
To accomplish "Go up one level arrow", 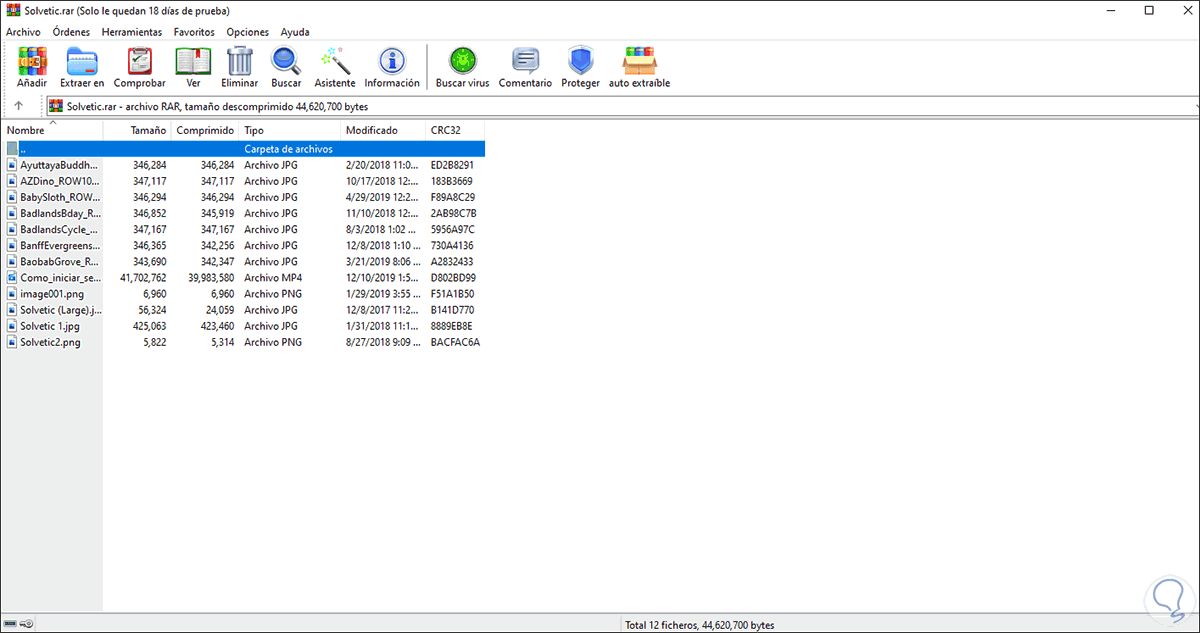I will point(19,106).
